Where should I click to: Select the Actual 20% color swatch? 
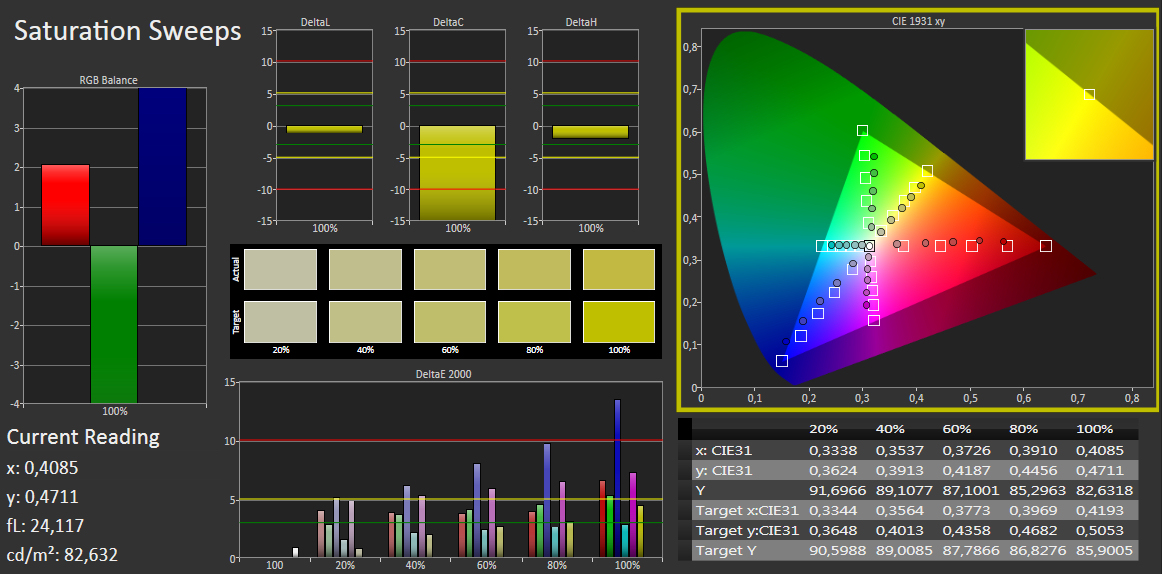280,269
